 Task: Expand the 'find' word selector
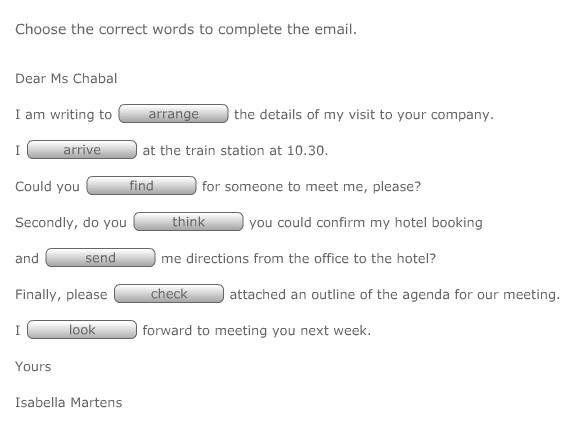[x=141, y=185]
